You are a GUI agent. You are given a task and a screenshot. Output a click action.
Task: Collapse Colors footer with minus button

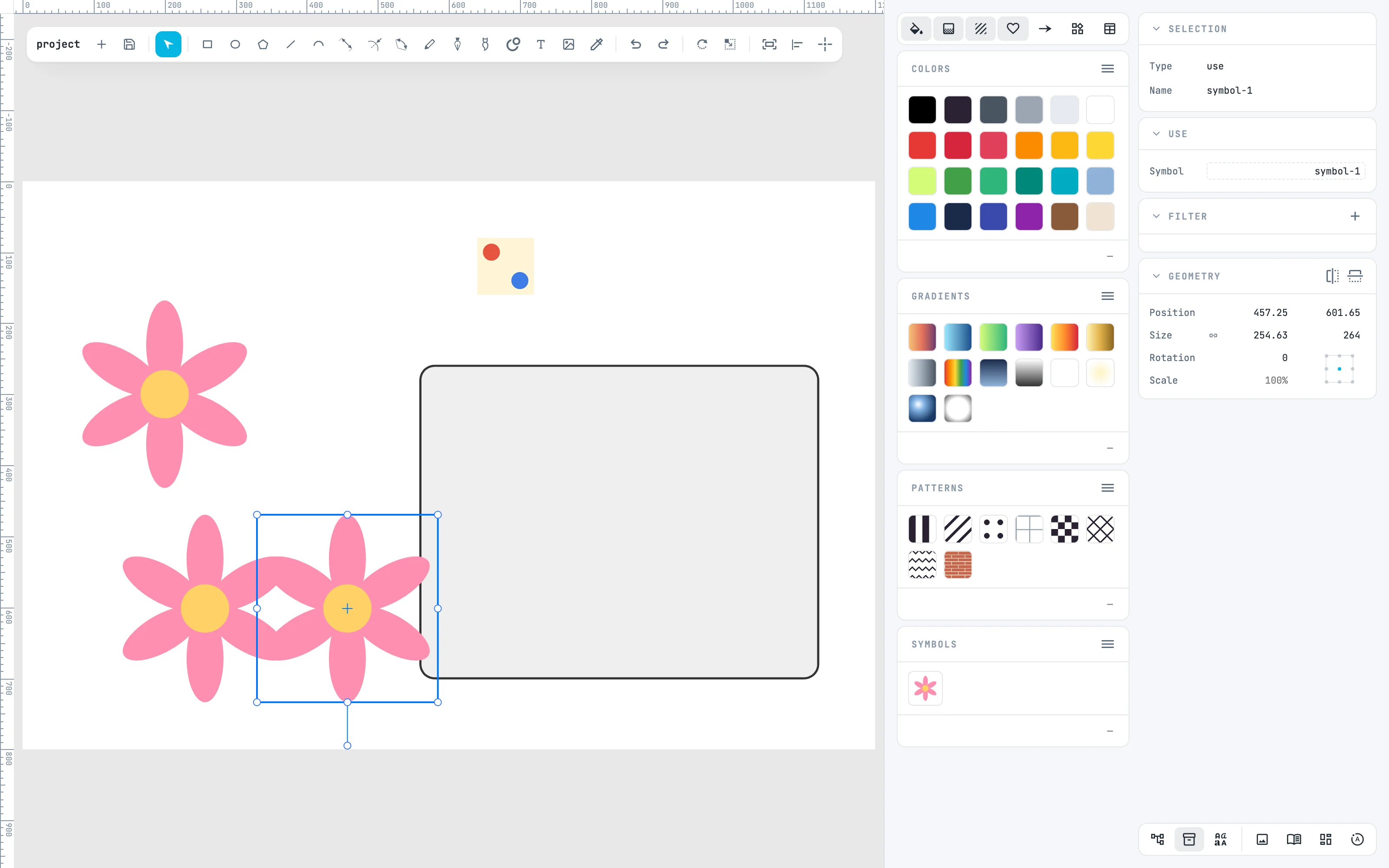click(1109, 256)
